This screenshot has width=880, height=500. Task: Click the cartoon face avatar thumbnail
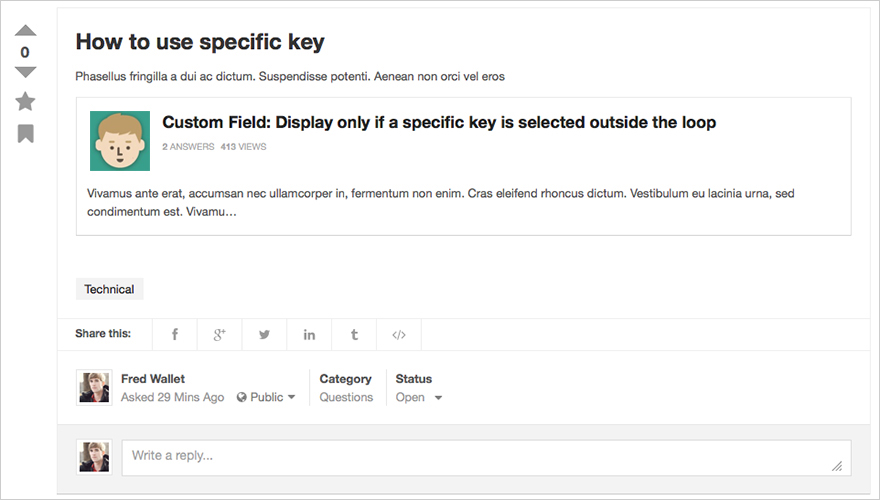coord(120,141)
